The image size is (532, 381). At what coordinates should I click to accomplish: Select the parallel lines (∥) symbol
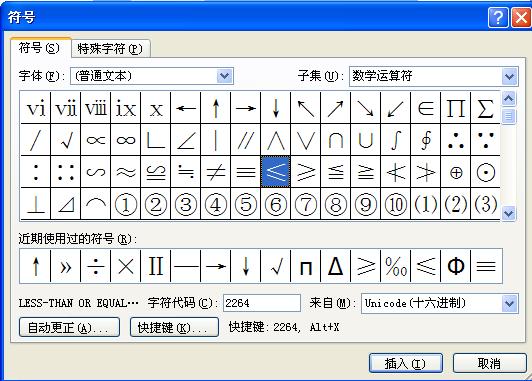coord(246,140)
